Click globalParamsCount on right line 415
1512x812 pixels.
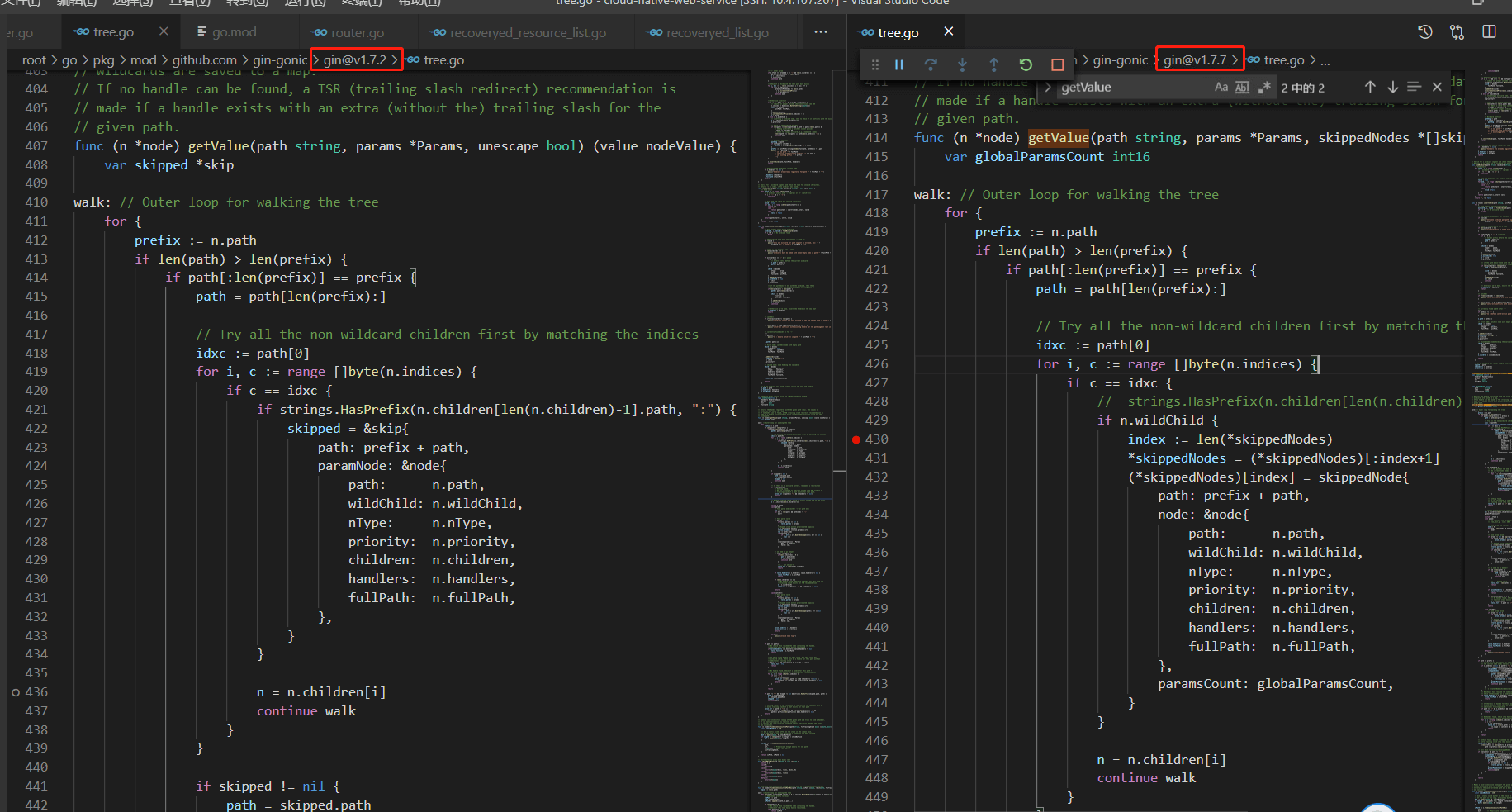tap(1039, 157)
